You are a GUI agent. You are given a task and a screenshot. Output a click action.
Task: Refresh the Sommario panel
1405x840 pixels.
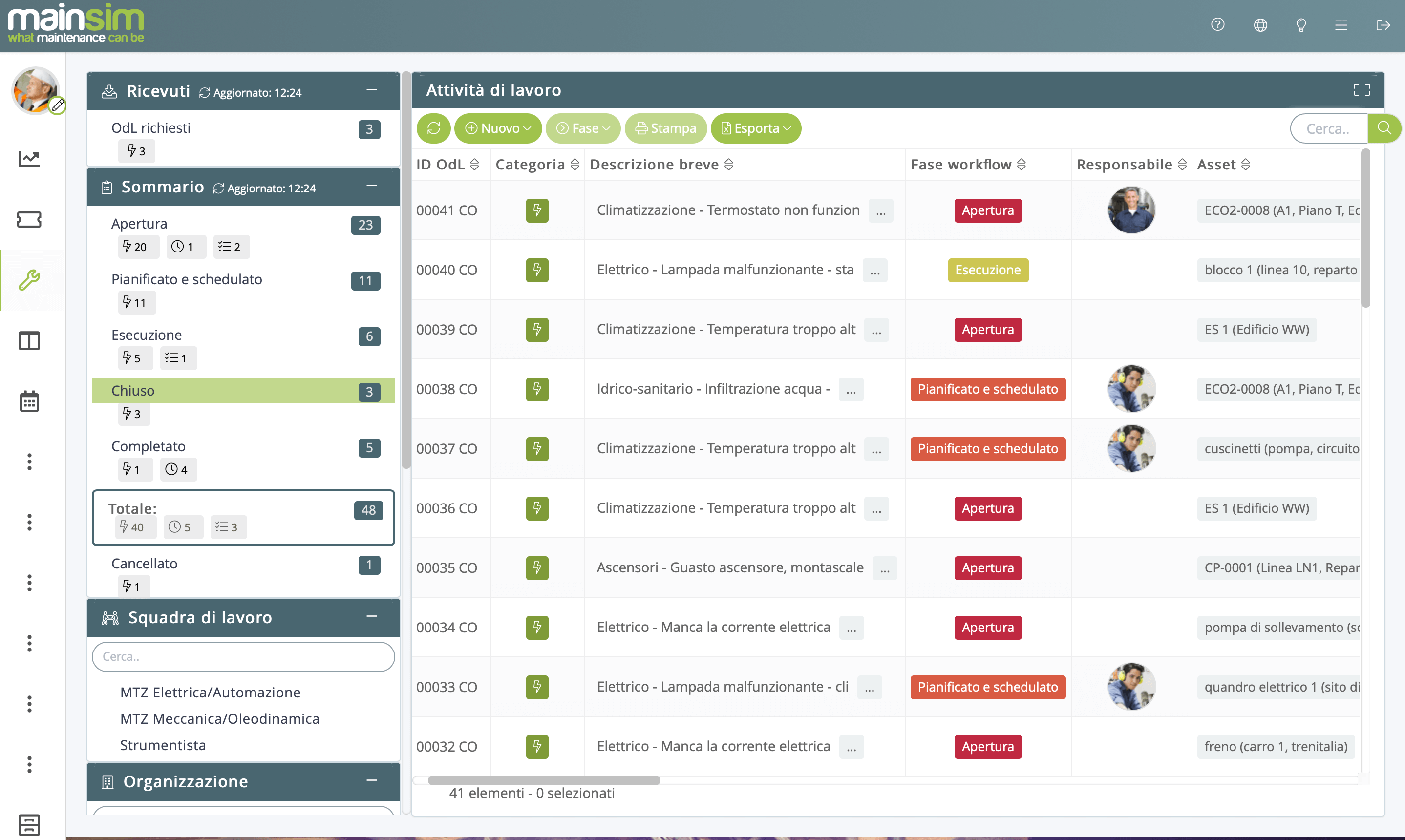coord(218,189)
